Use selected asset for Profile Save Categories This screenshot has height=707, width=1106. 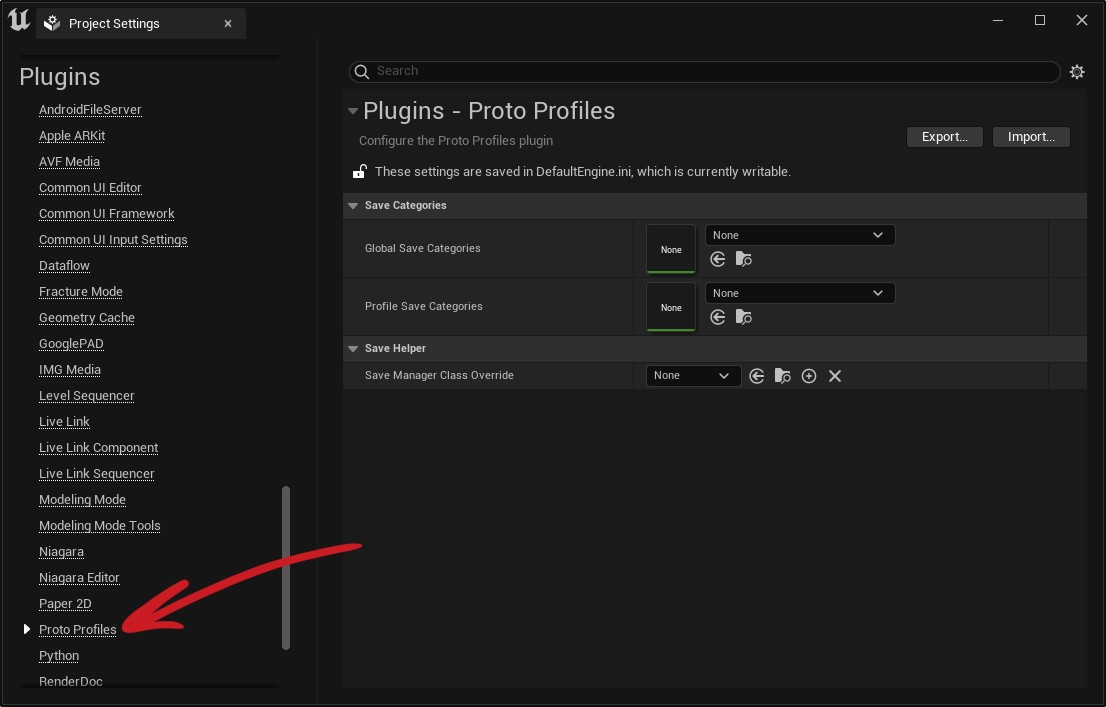[x=718, y=317]
